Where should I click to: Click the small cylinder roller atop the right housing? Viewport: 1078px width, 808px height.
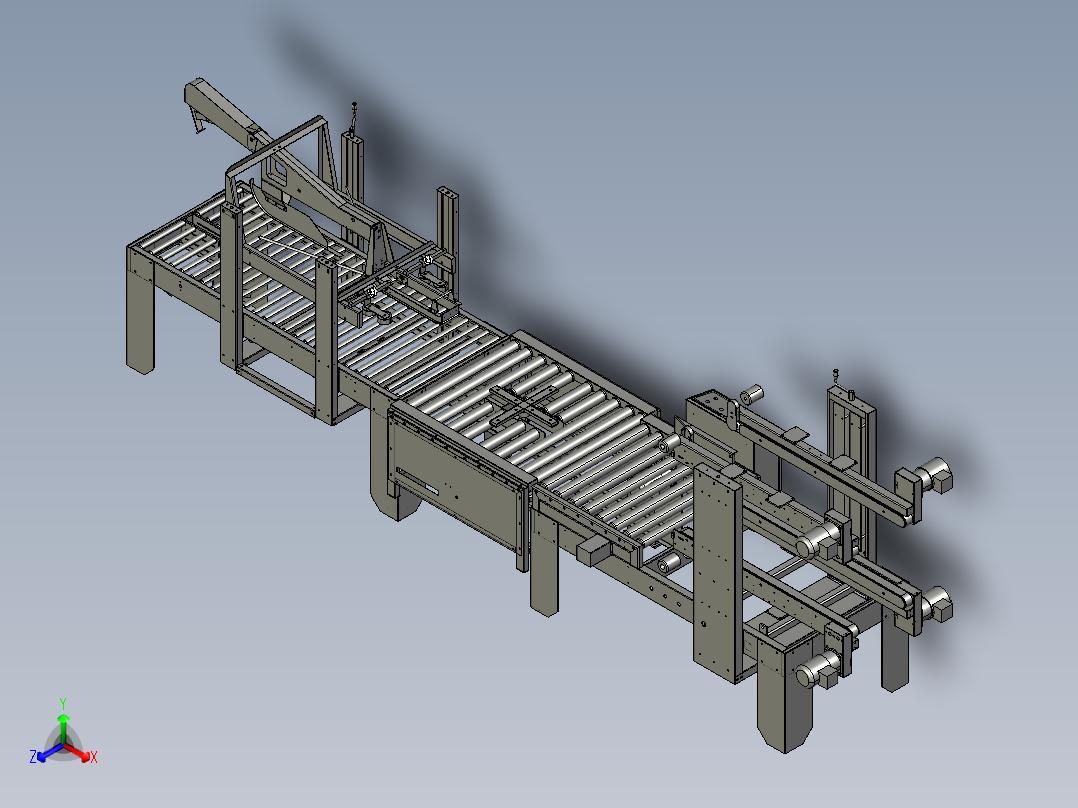pos(752,394)
